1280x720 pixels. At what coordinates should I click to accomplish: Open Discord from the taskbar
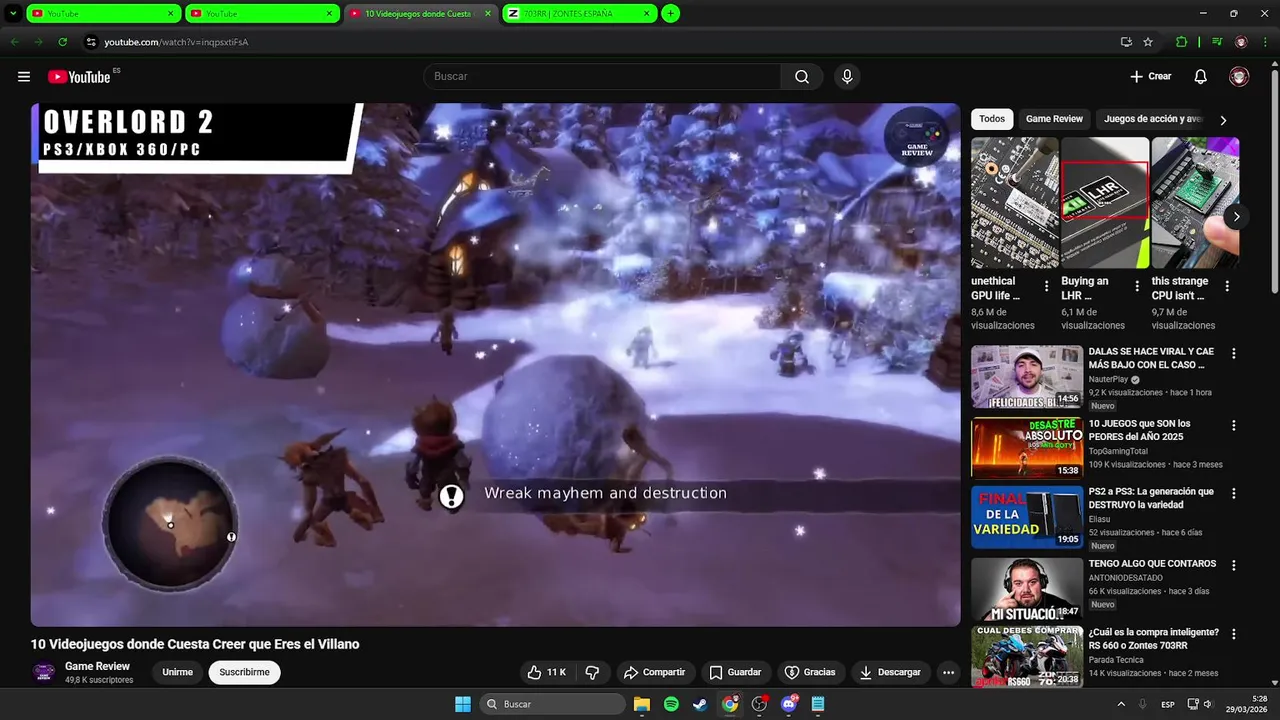click(x=789, y=704)
